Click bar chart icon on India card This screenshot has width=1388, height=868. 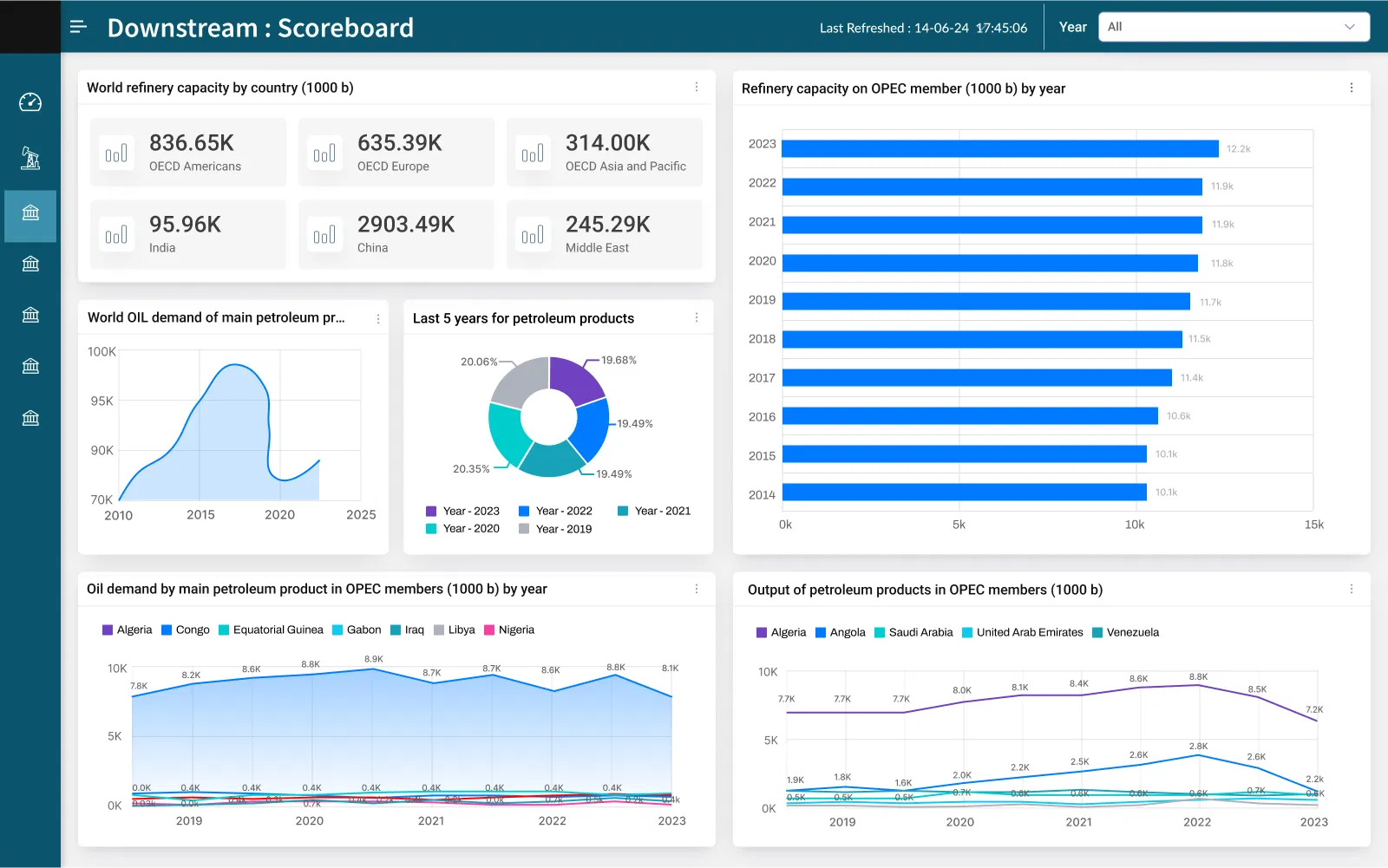coord(116,235)
